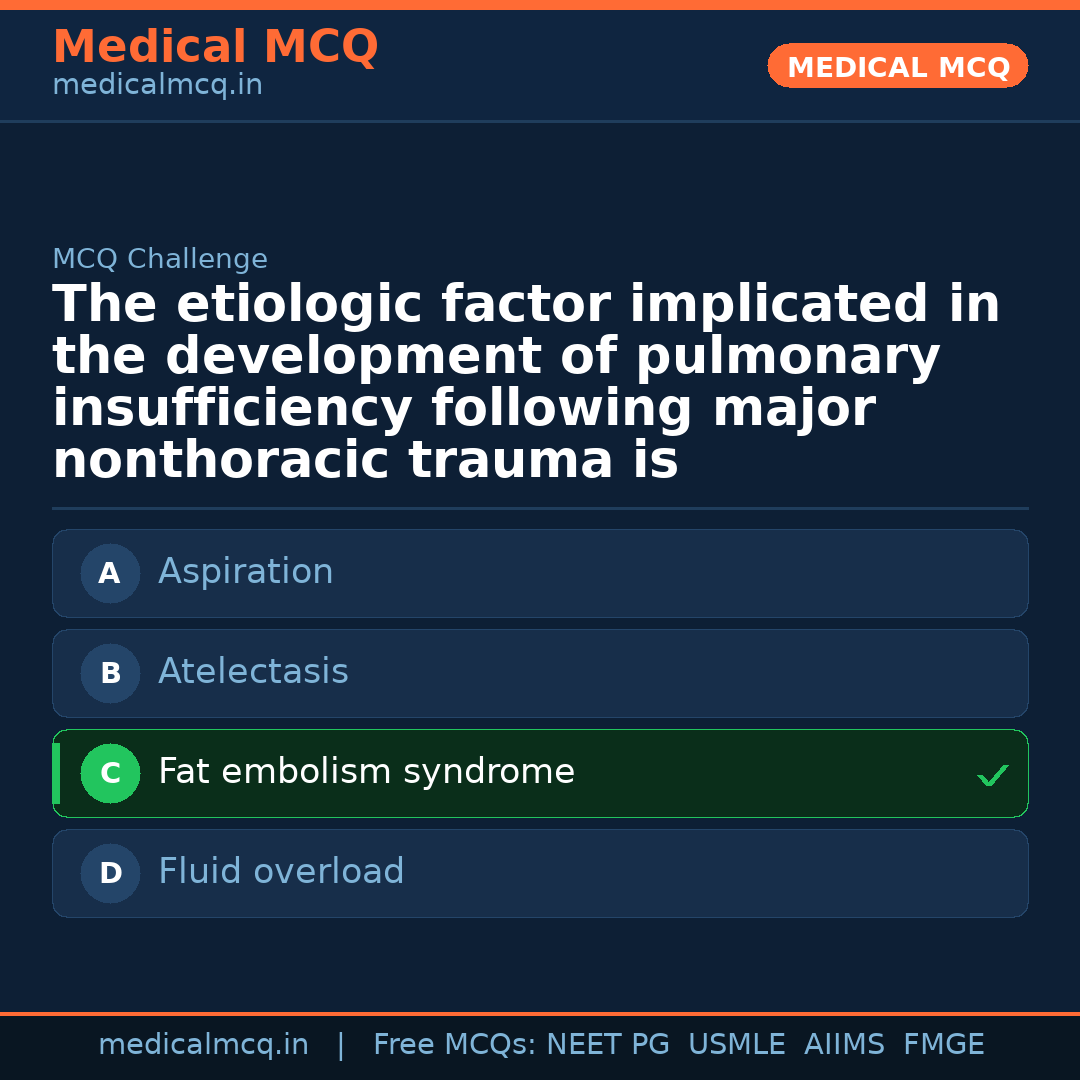This screenshot has height=1080, width=1080.
Task: Click the circular A option badge
Action: [110, 574]
